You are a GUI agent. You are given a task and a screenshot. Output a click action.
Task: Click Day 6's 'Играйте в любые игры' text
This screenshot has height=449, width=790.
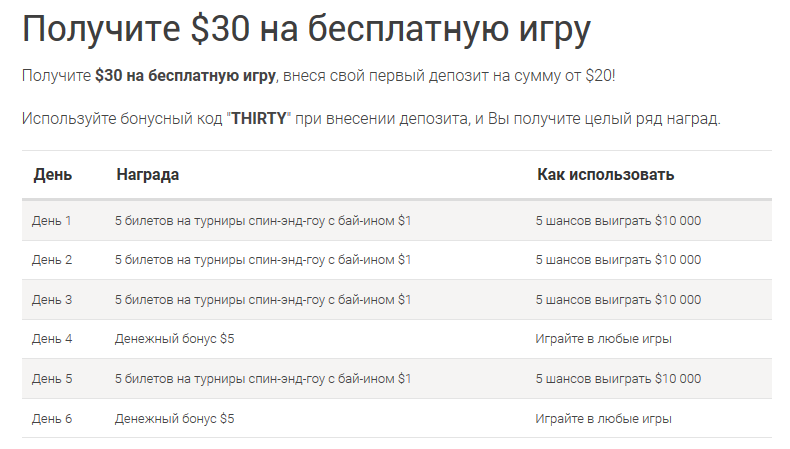point(603,418)
